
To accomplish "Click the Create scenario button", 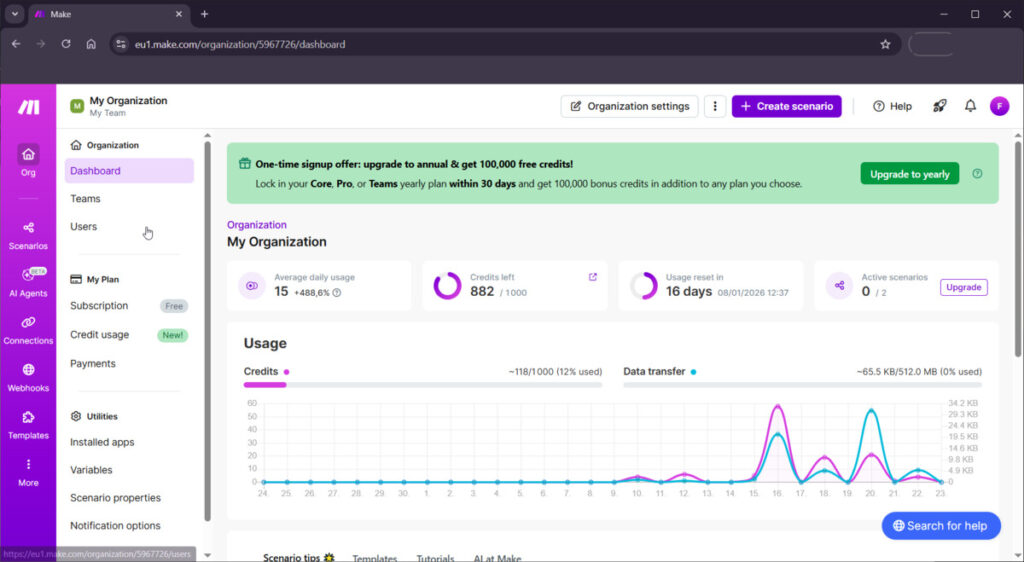I will [x=786, y=106].
